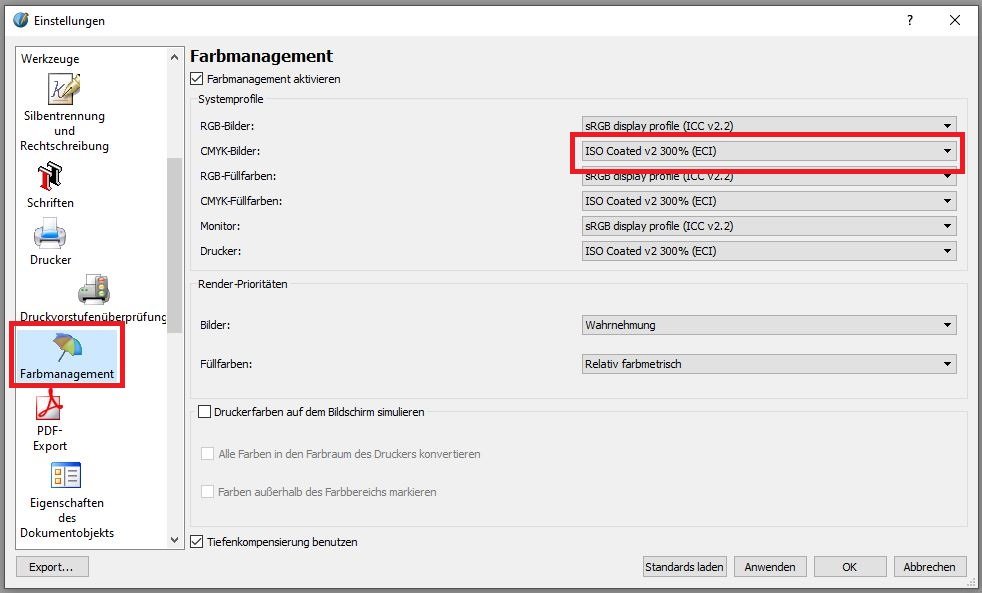
Task: Select the Schriften icon in sidebar
Action: (50, 178)
